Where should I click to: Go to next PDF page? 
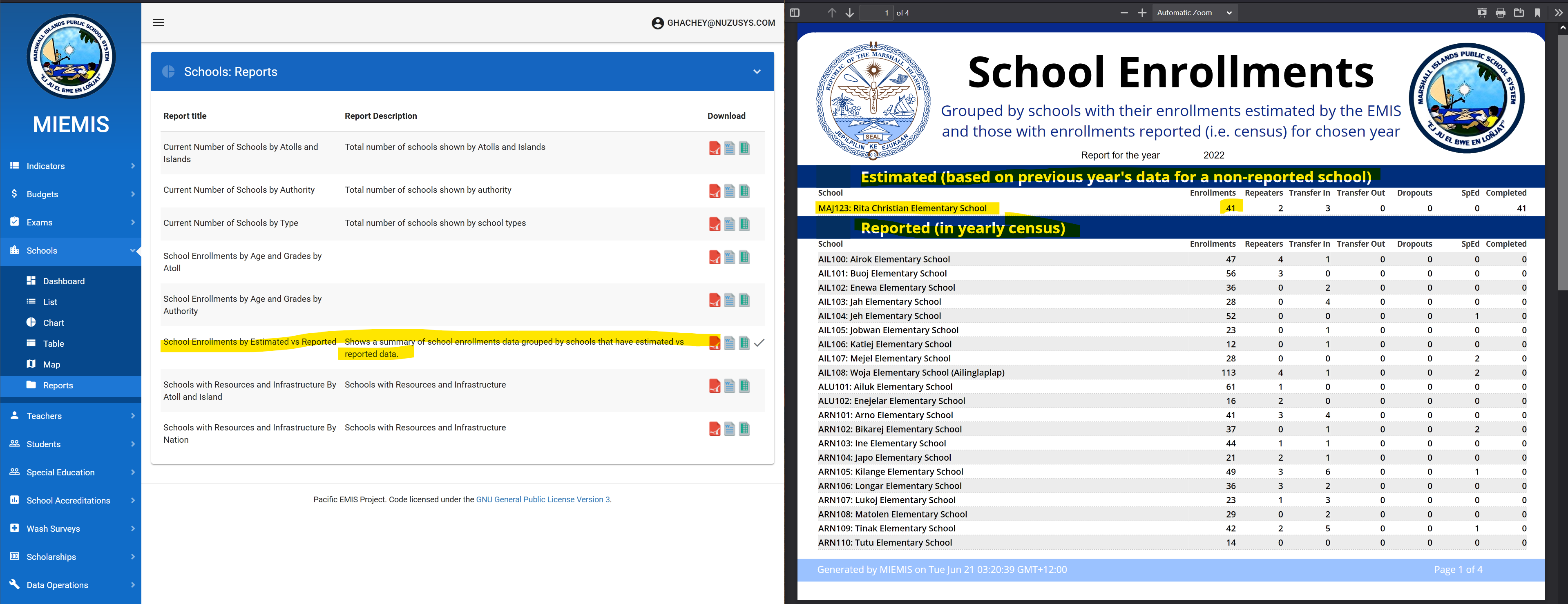click(x=850, y=13)
